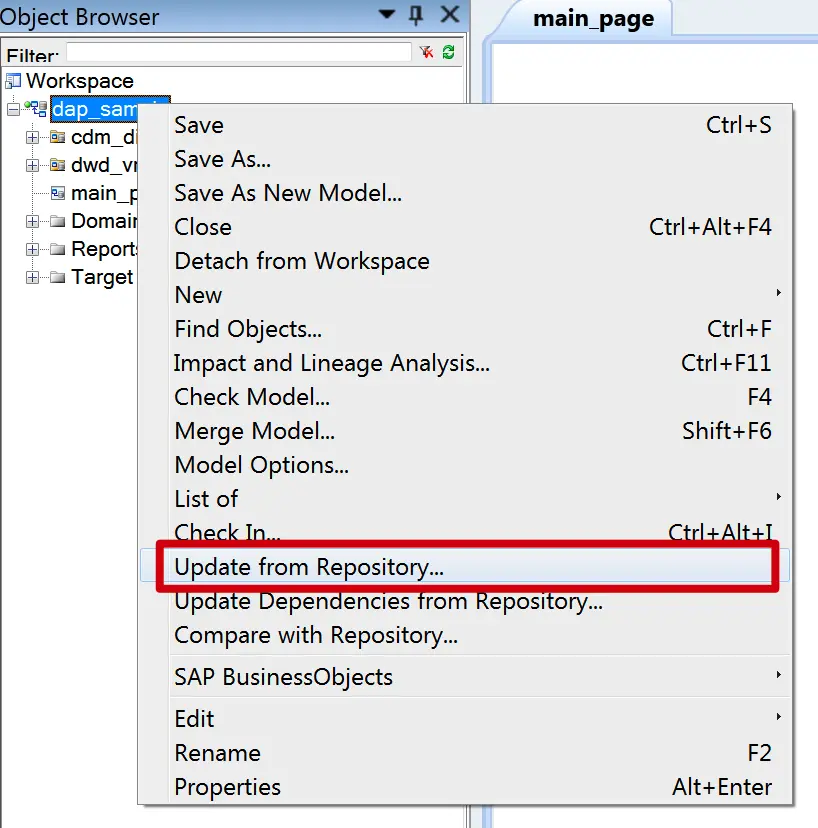Choose Check In... menu entry
The height and width of the screenshot is (828, 818).
(465, 532)
